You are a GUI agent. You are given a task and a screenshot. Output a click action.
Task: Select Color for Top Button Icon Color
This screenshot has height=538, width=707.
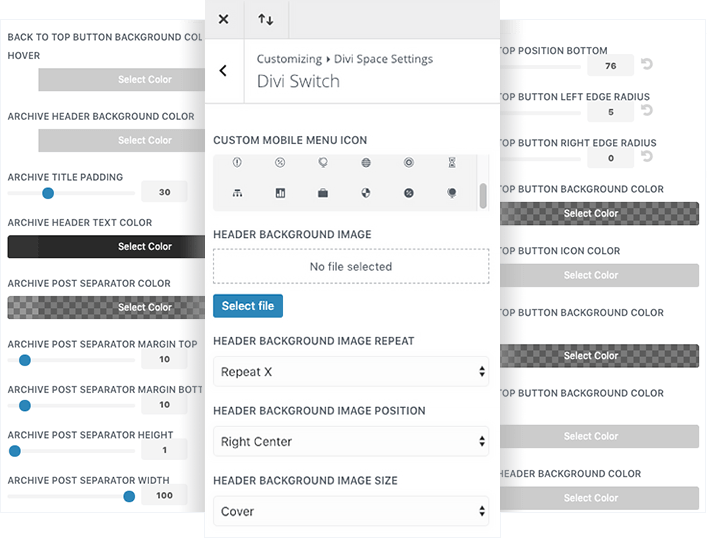click(599, 275)
